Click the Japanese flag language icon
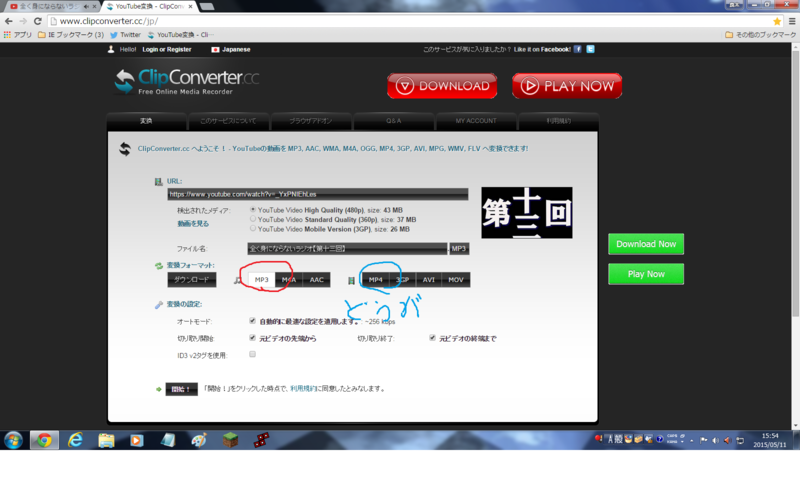Viewport: 800px width, 500px height. [215, 49]
